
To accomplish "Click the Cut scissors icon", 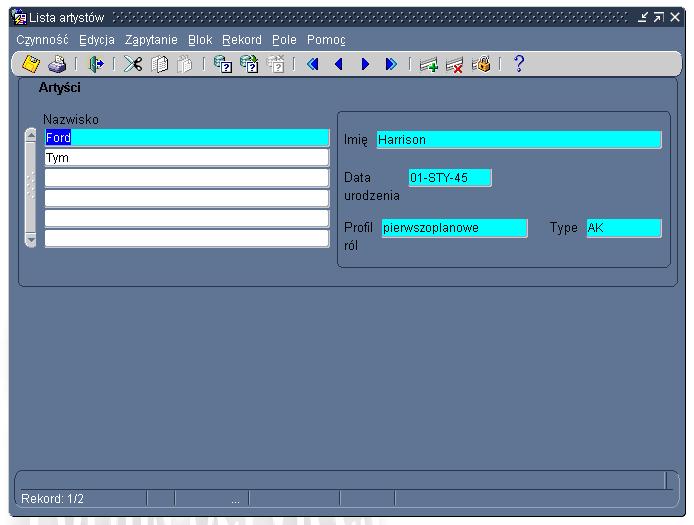I will 133,64.
